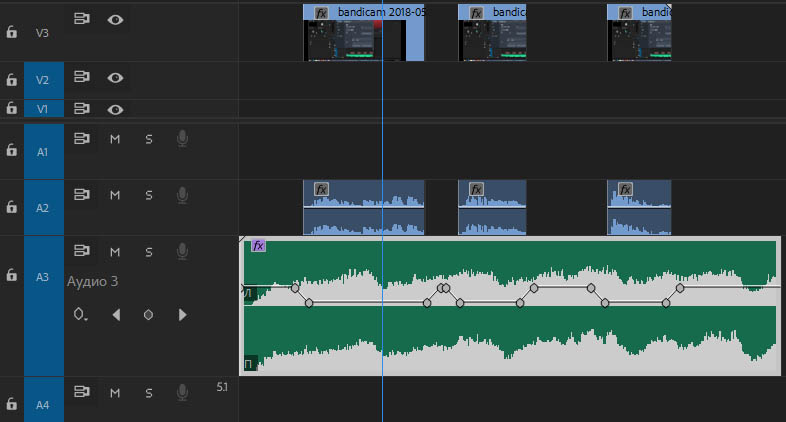The width and height of the screenshot is (786, 422).
Task: Solo track A4
Action: [x=149, y=393]
